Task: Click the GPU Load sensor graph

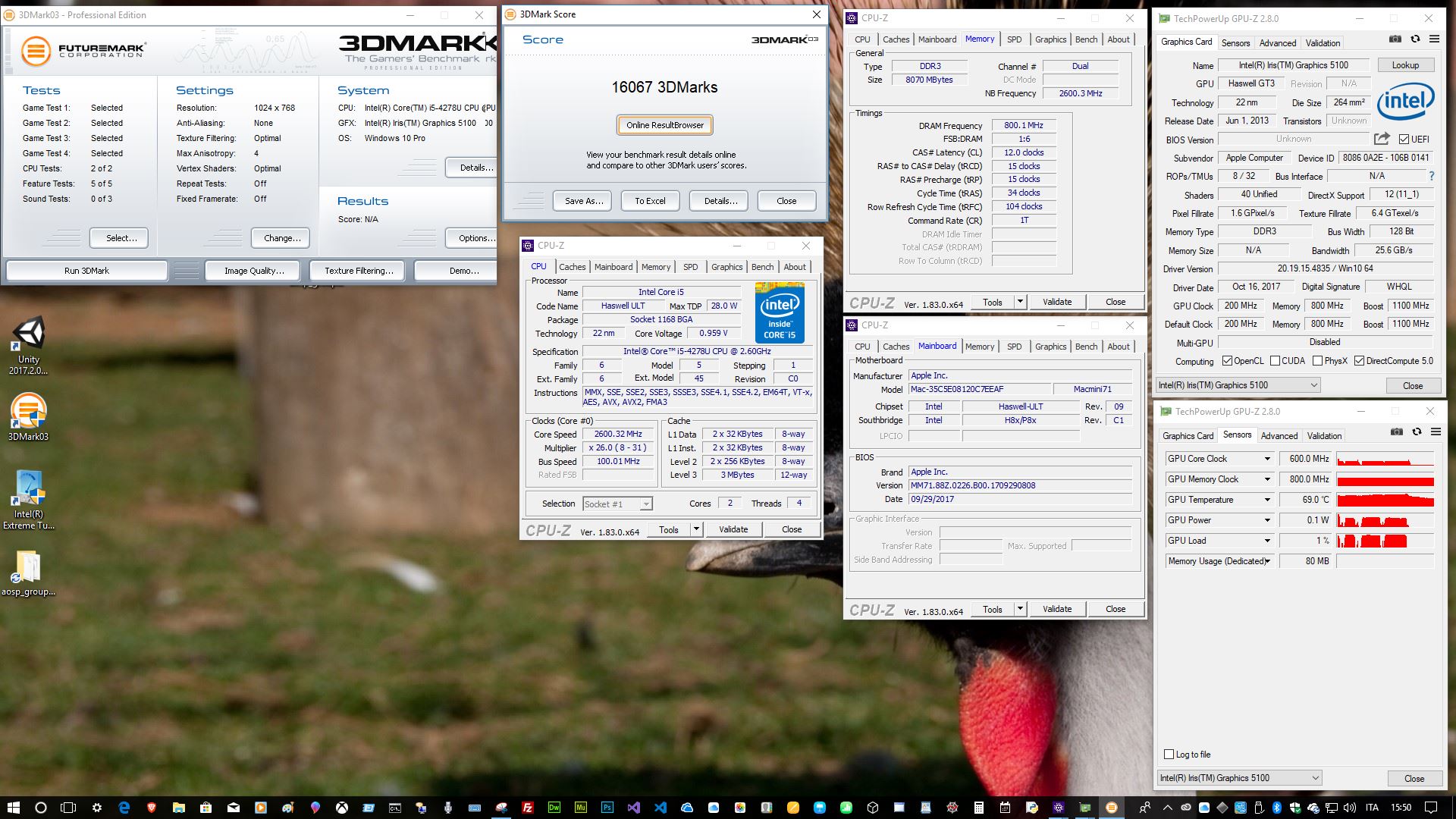Action: click(1385, 541)
